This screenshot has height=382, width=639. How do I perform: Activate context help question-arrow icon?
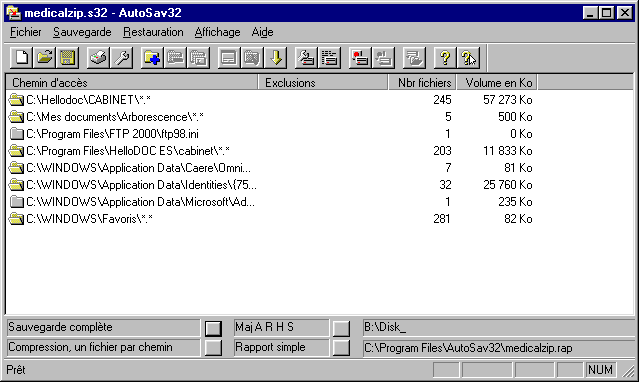pos(468,57)
